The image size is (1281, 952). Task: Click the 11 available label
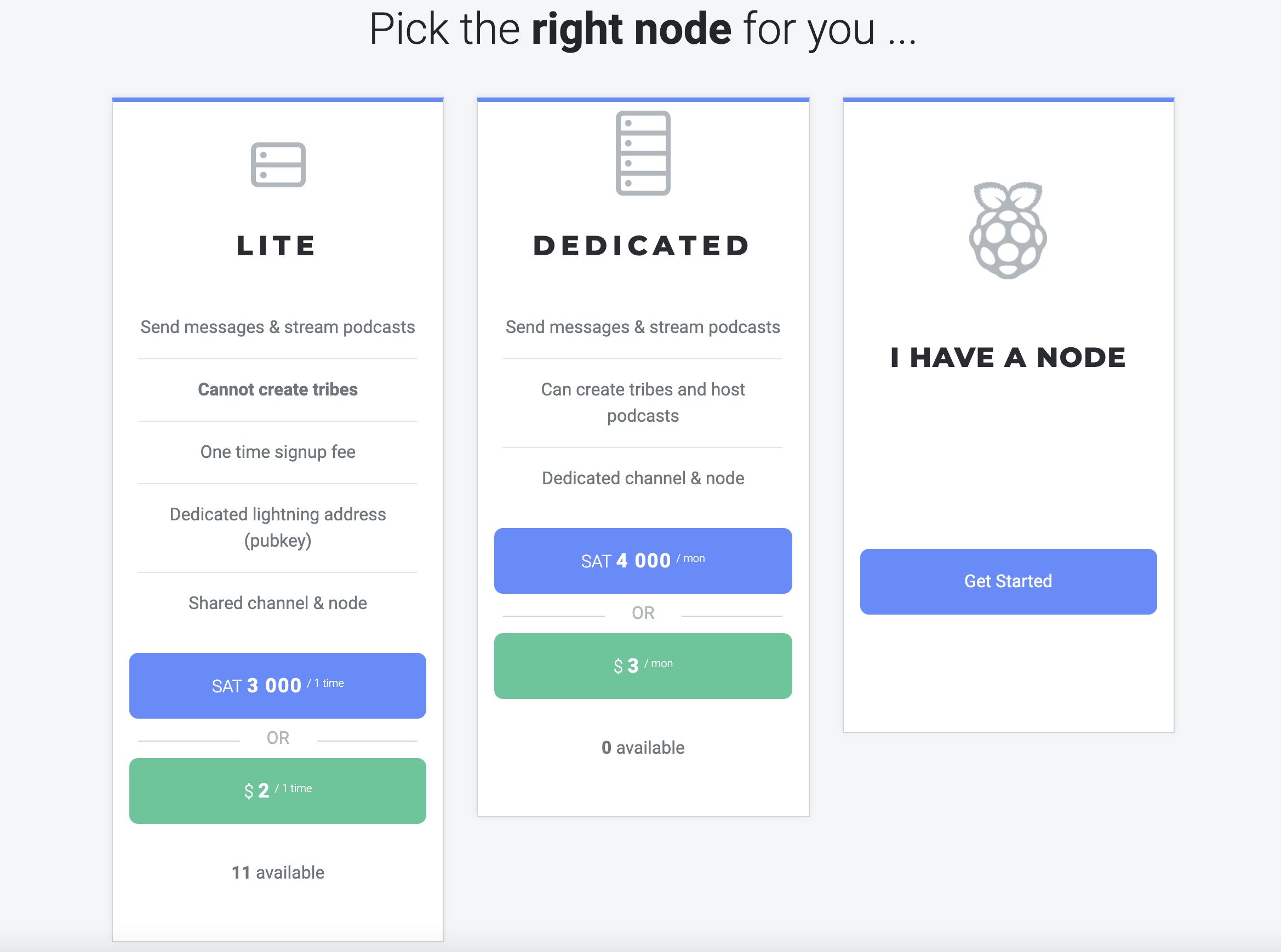click(x=278, y=872)
